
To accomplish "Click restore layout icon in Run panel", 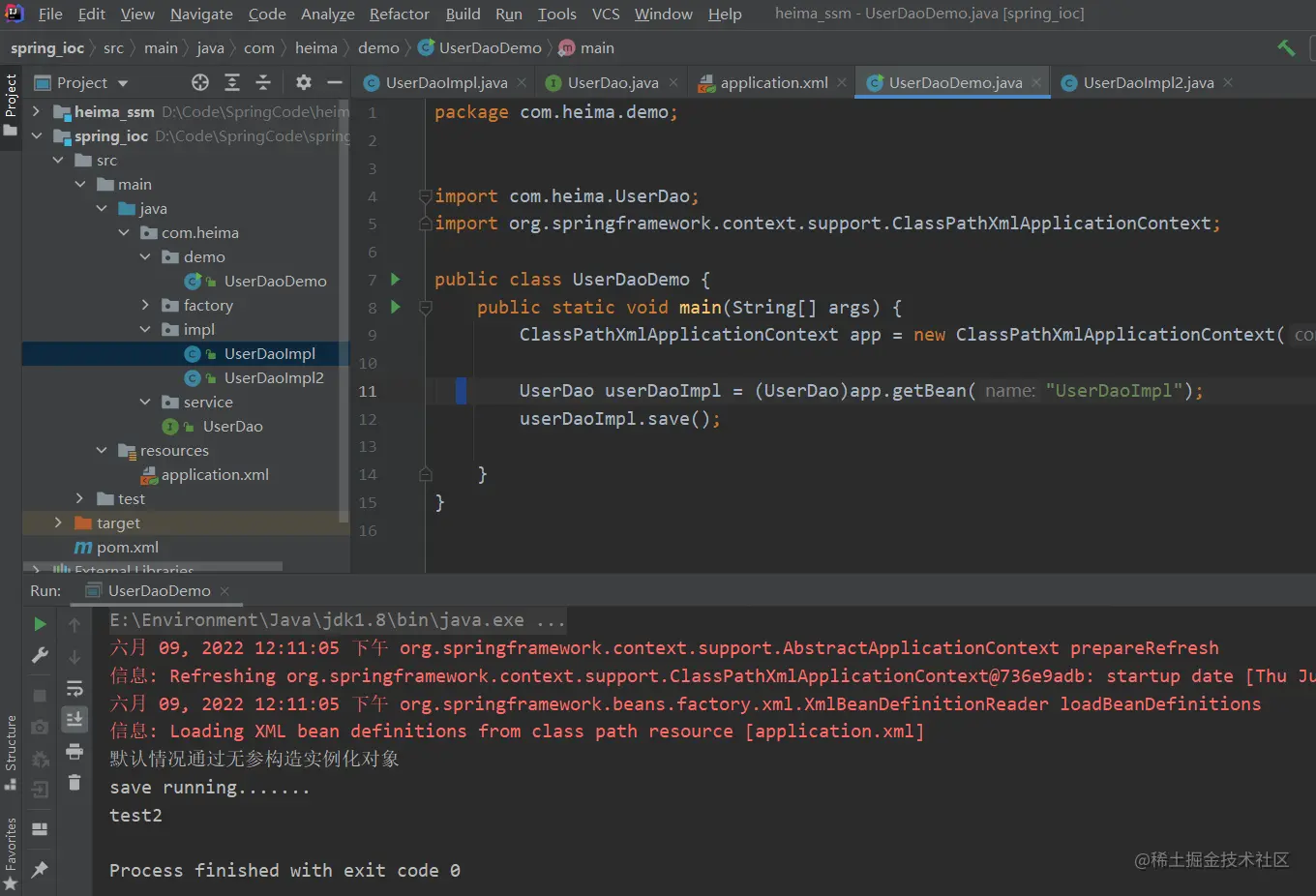I will coord(40,829).
